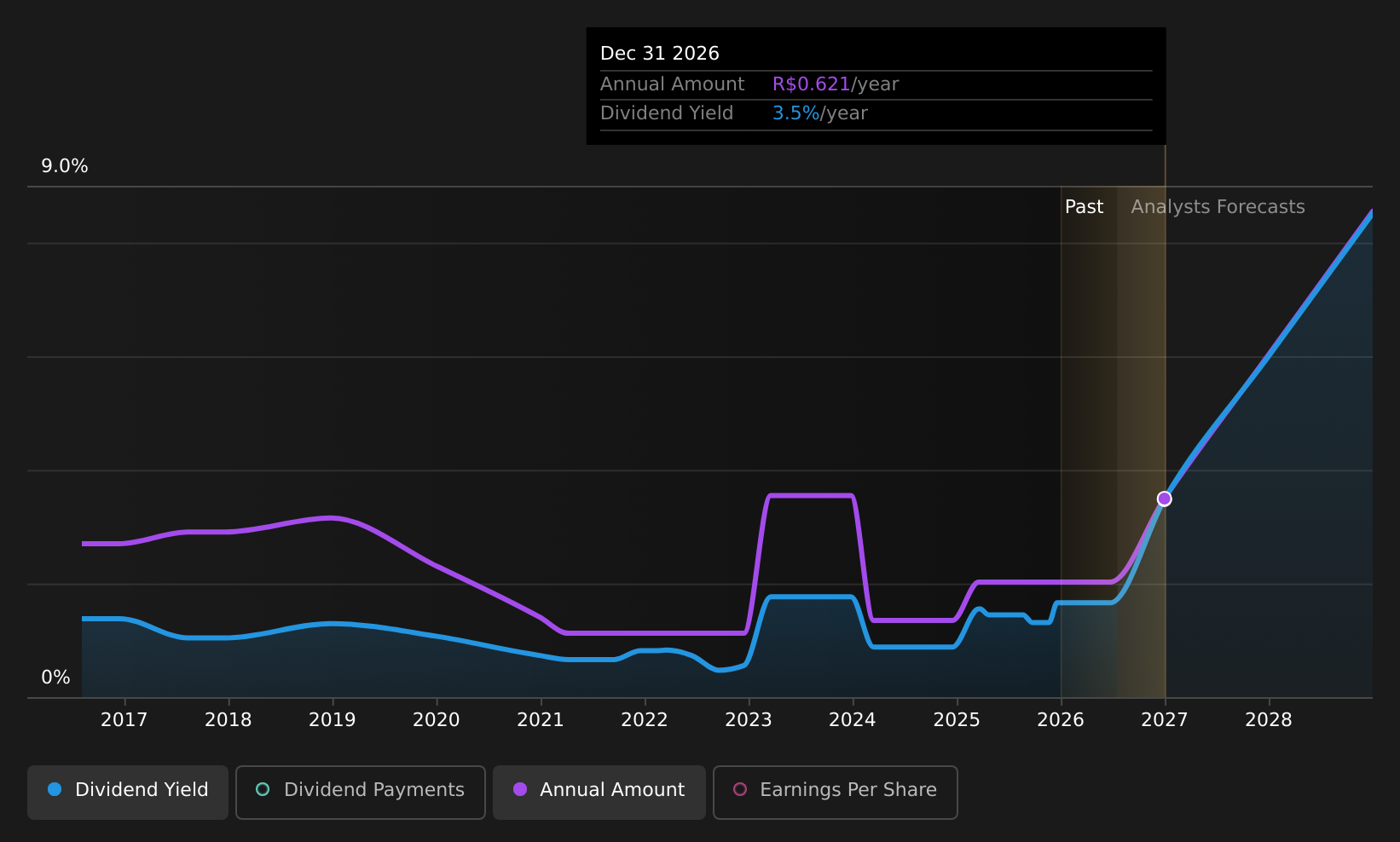Select the 2026 x-axis year label
Image resolution: width=1400 pixels, height=842 pixels.
point(1061,720)
